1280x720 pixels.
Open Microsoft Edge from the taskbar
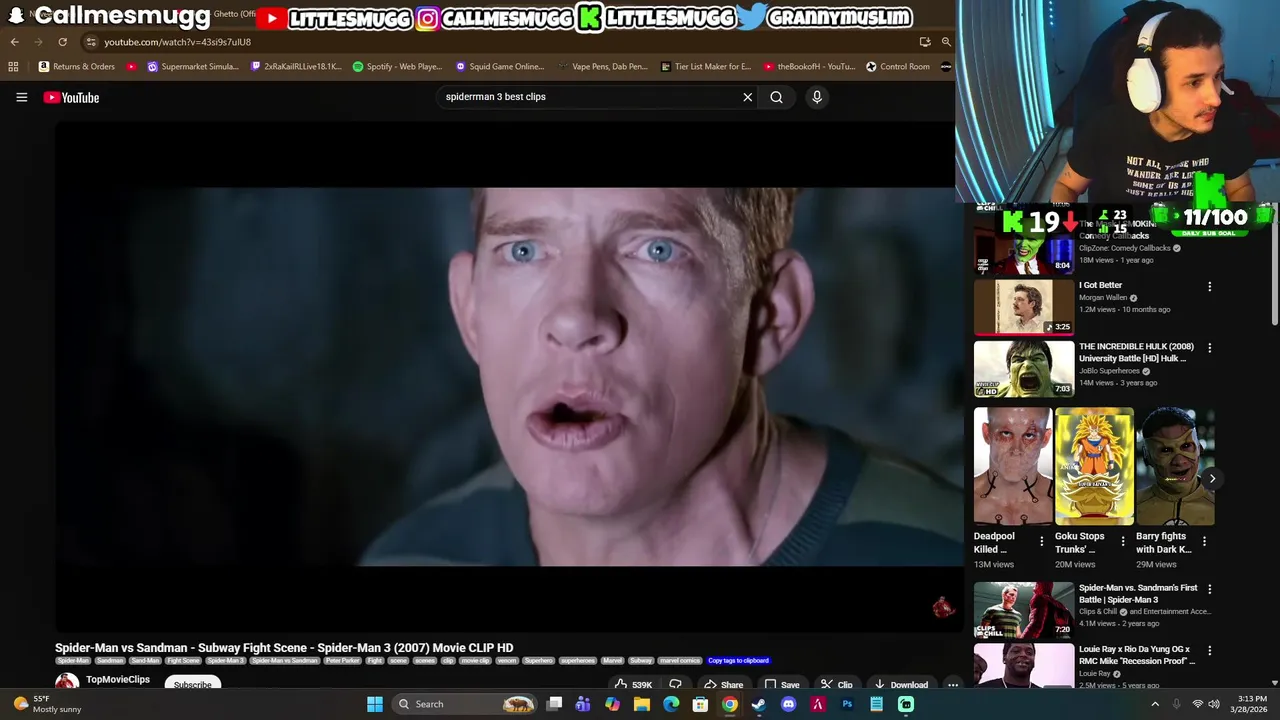pyautogui.click(x=671, y=704)
